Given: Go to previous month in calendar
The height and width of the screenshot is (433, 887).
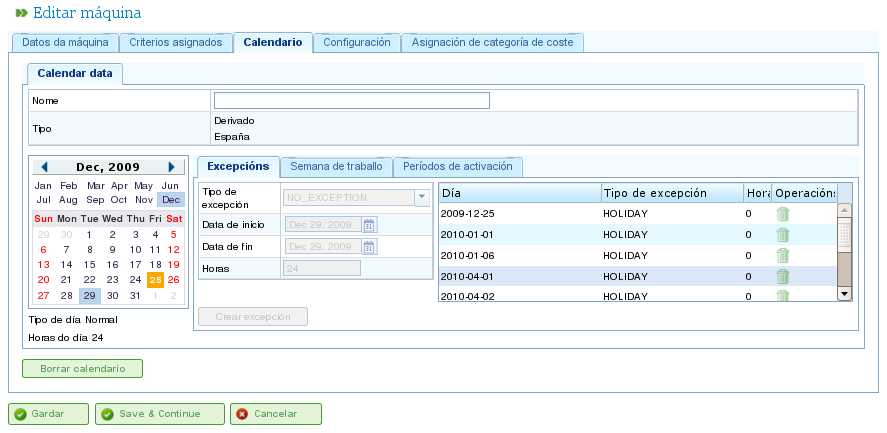Looking at the screenshot, I should tap(45, 167).
